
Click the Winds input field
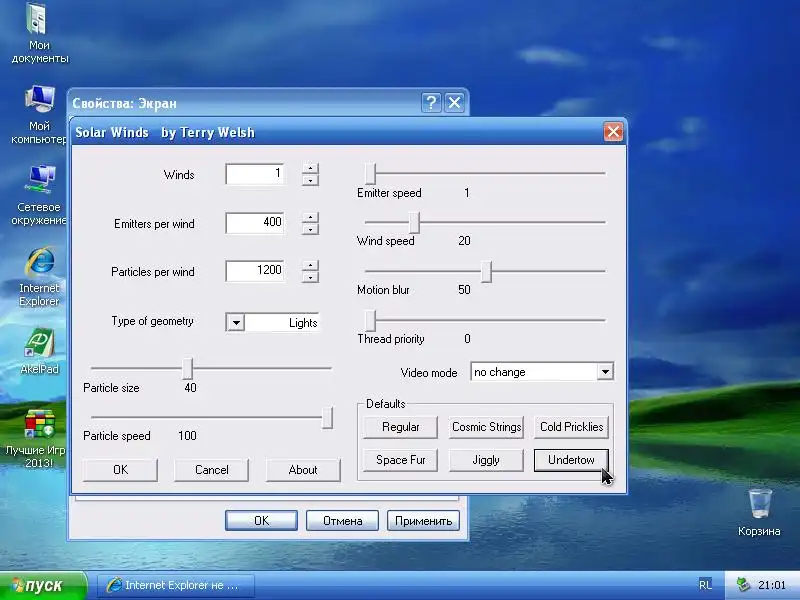coord(255,173)
